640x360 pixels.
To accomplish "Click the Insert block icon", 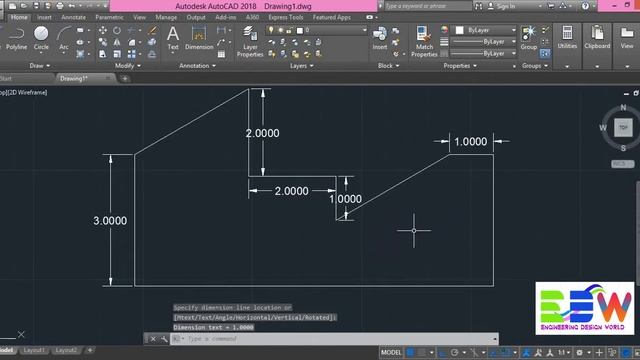I will click(x=380, y=38).
